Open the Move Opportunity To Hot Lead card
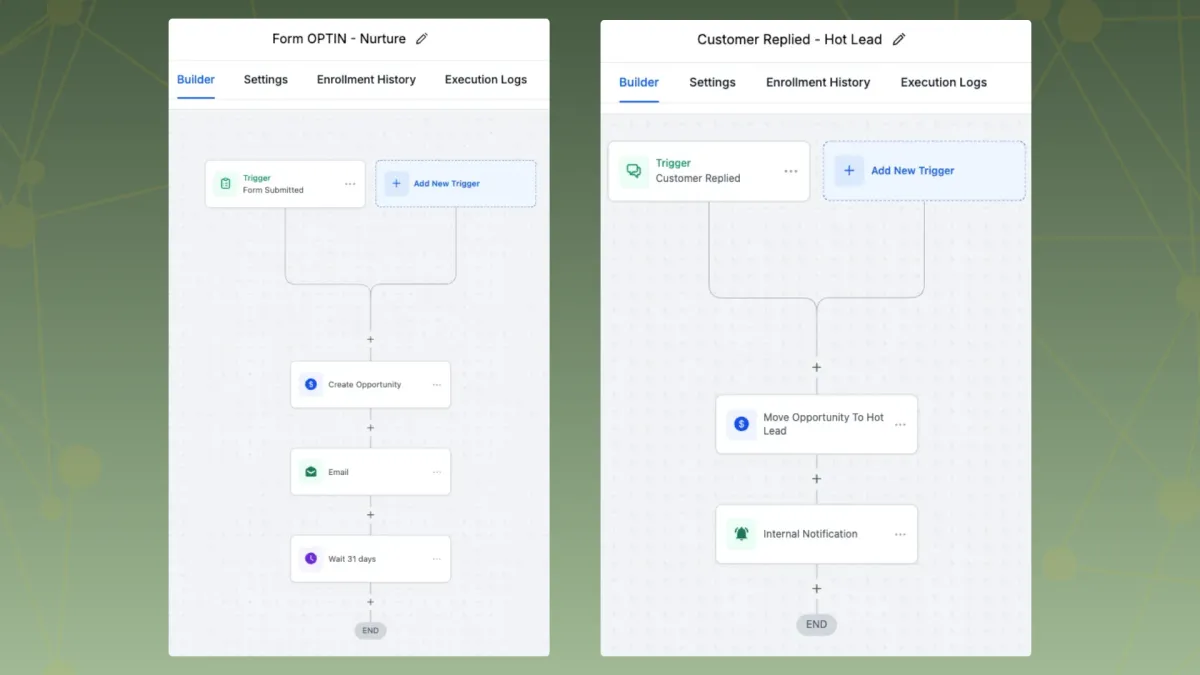The image size is (1200, 675). (x=816, y=424)
